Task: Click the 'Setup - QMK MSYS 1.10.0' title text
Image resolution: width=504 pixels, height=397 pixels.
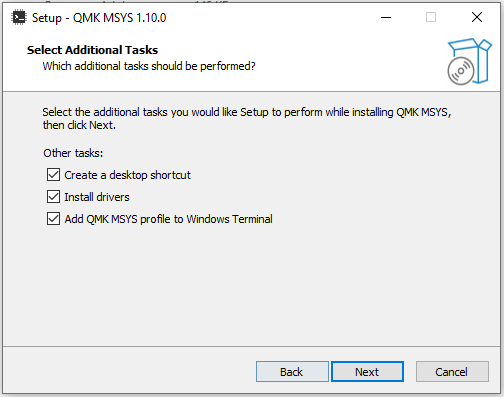Action: click(x=99, y=18)
